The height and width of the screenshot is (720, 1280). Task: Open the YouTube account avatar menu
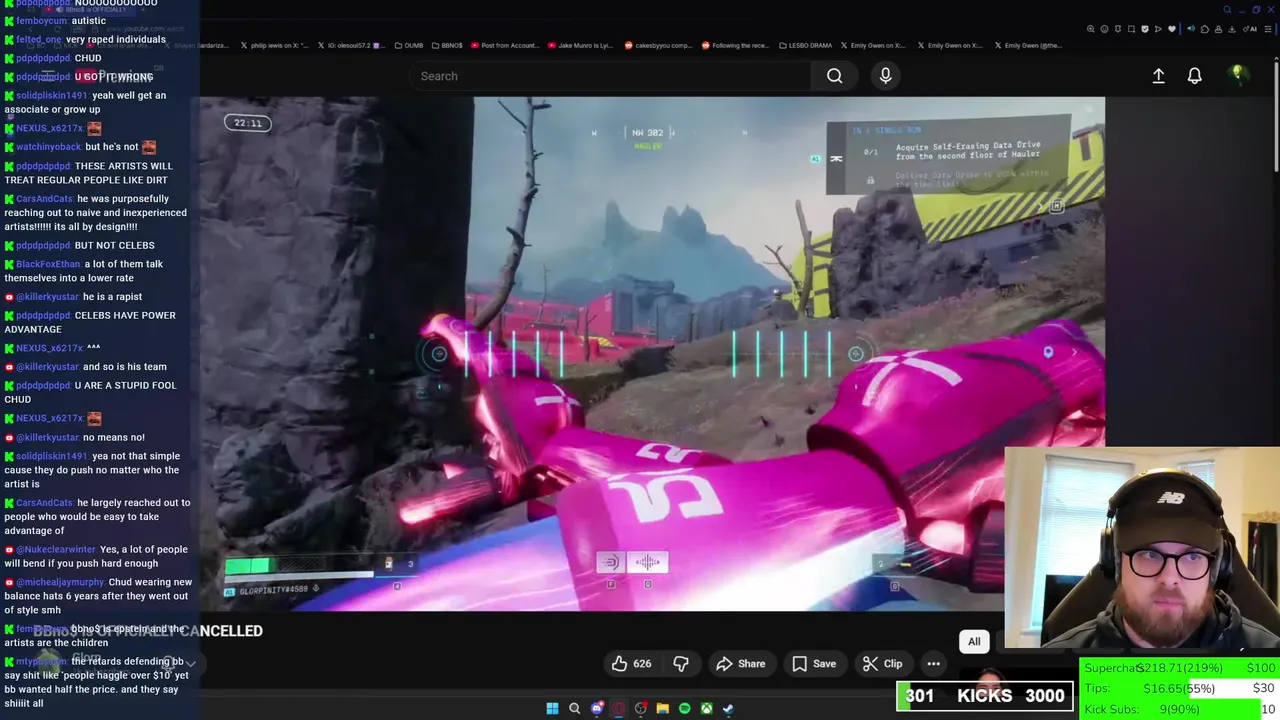1238,75
